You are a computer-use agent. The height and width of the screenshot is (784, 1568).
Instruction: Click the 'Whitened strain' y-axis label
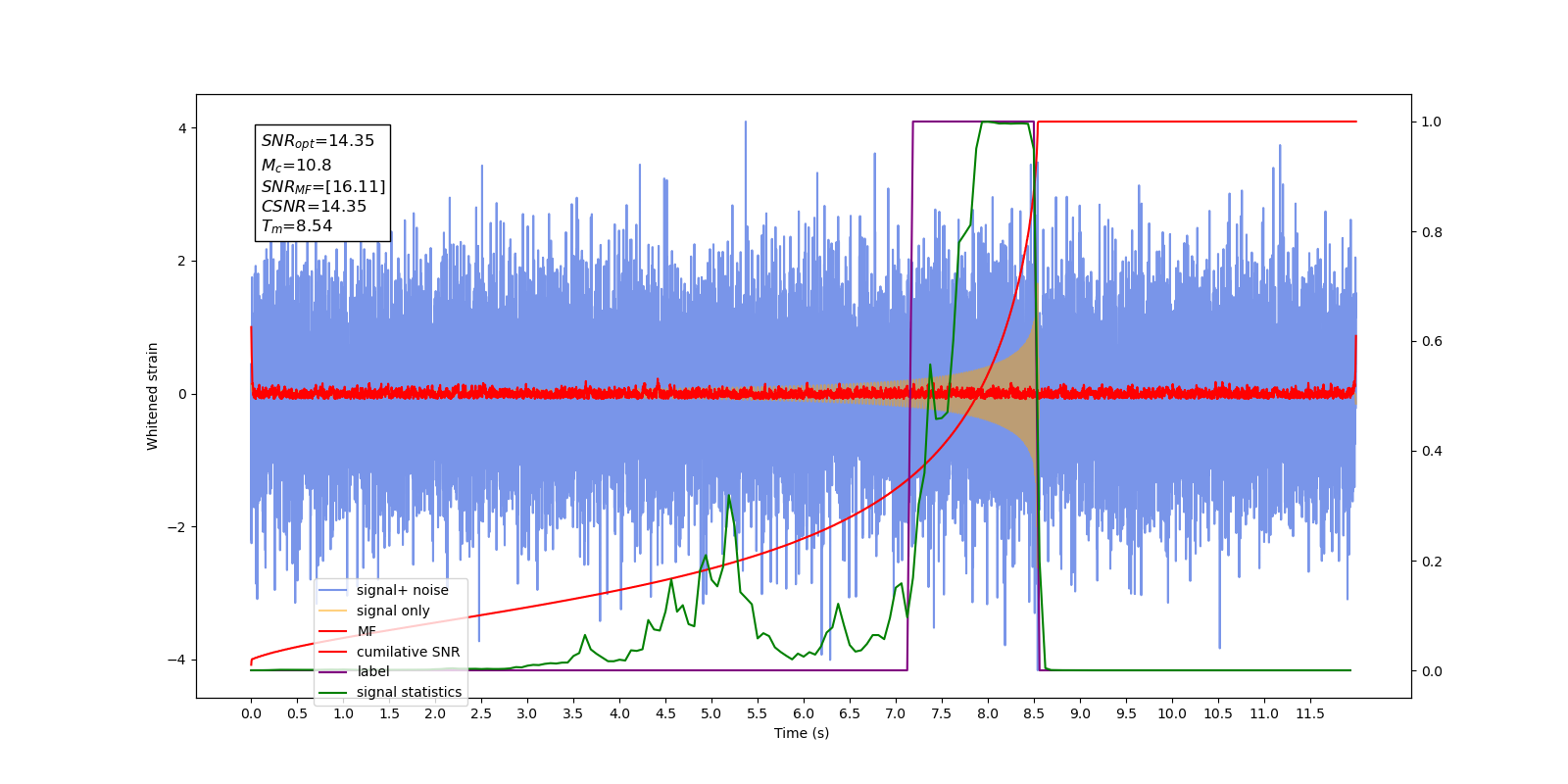coord(153,396)
